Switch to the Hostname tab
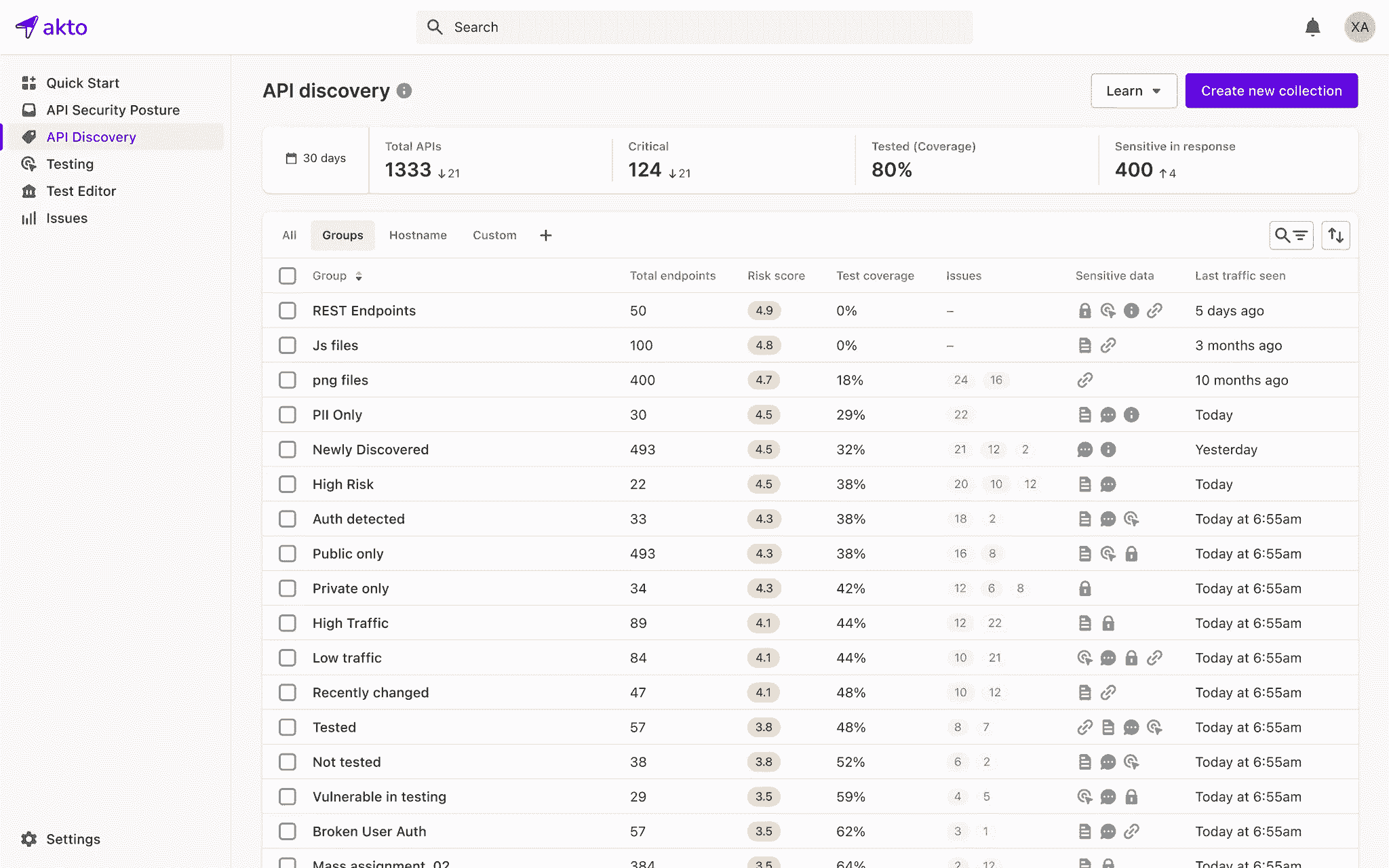The width and height of the screenshot is (1389, 868). point(418,235)
